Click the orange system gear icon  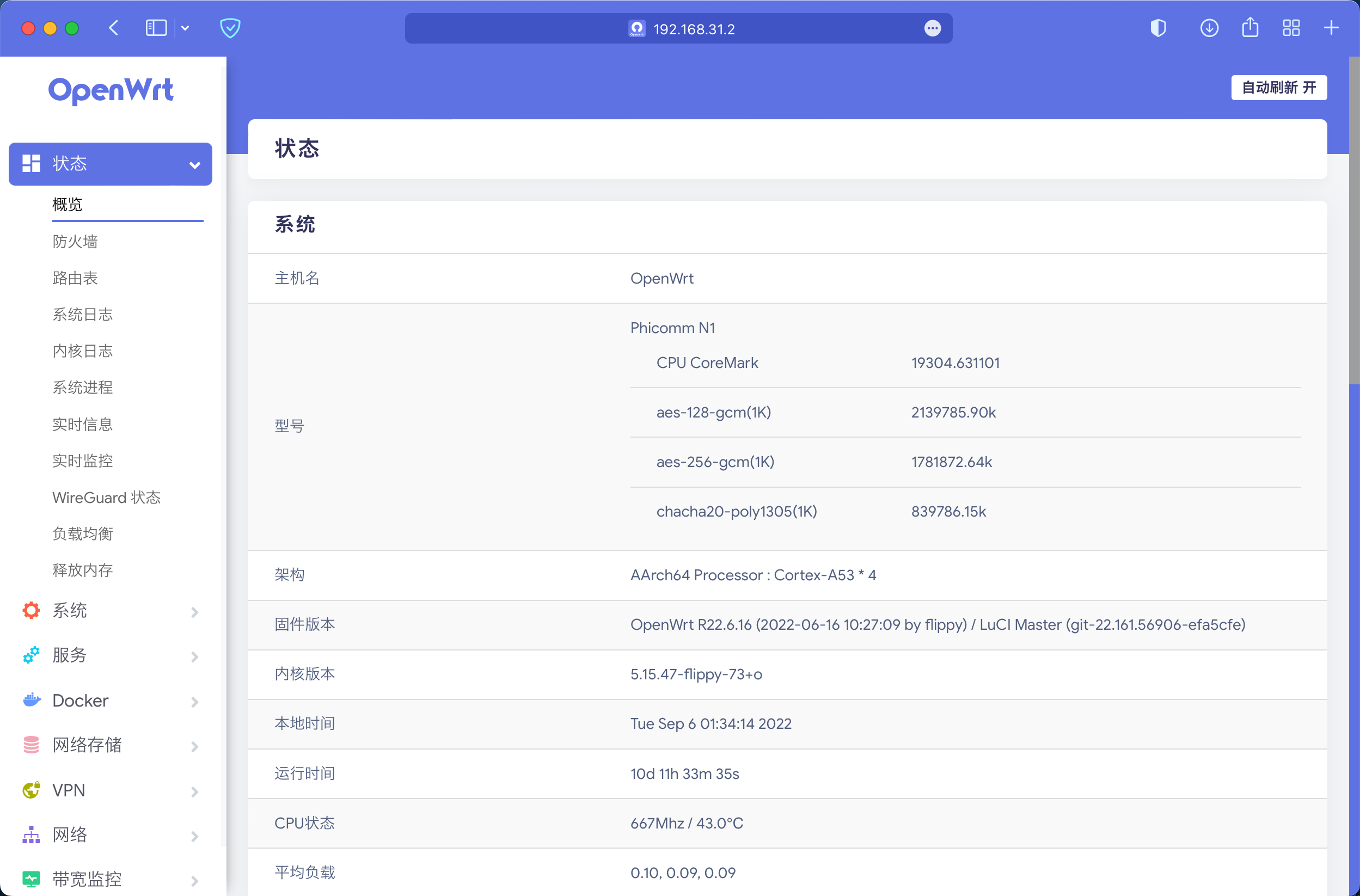[x=32, y=610]
